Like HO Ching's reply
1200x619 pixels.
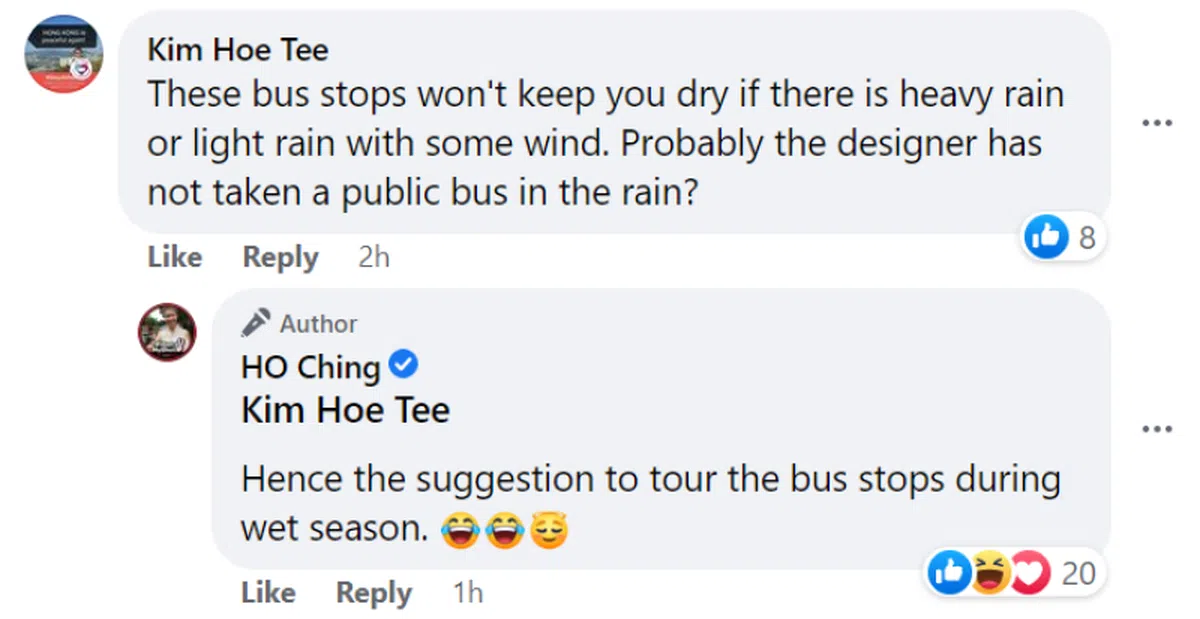point(268,593)
